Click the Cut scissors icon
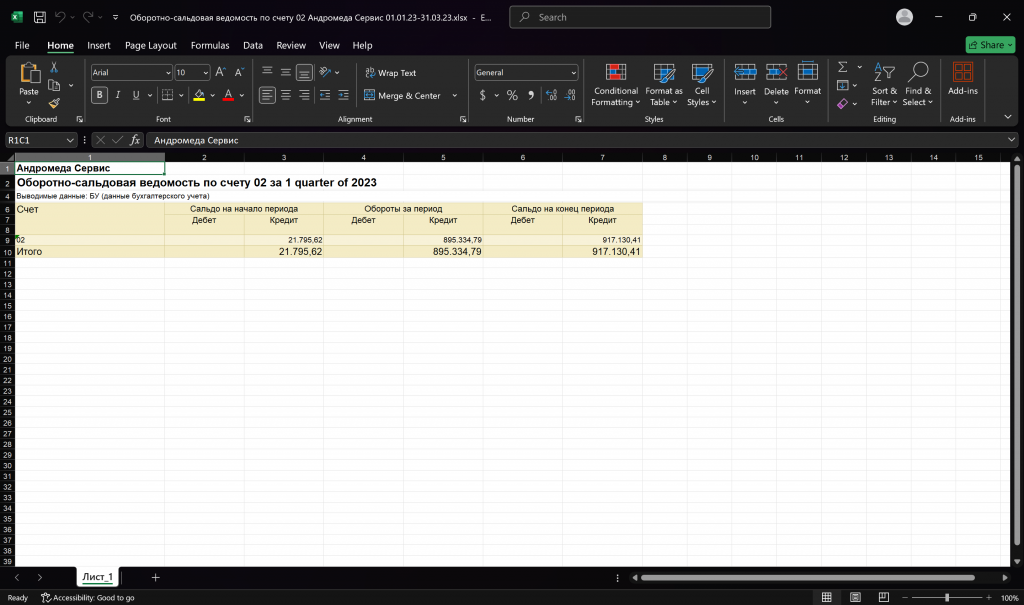Screen dimensions: 1024x605 tap(54, 67)
